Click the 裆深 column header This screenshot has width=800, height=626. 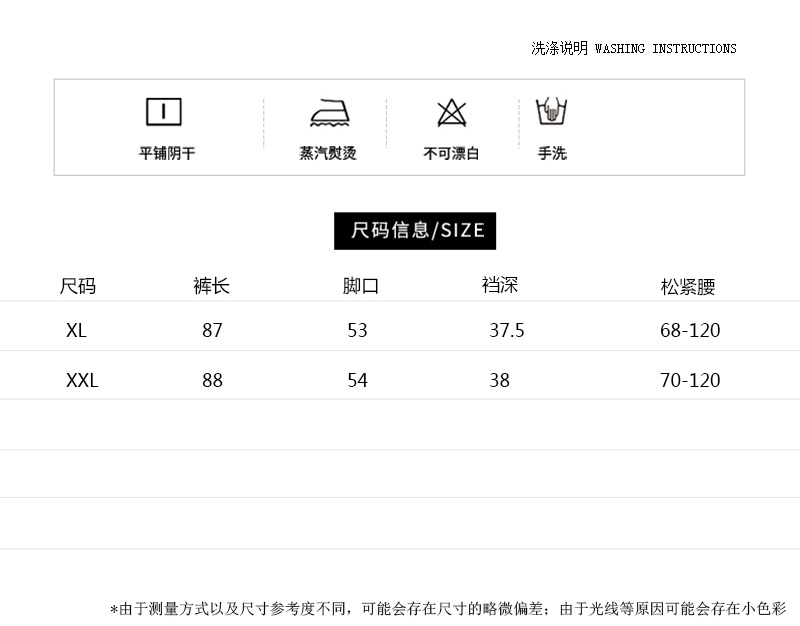(x=500, y=285)
